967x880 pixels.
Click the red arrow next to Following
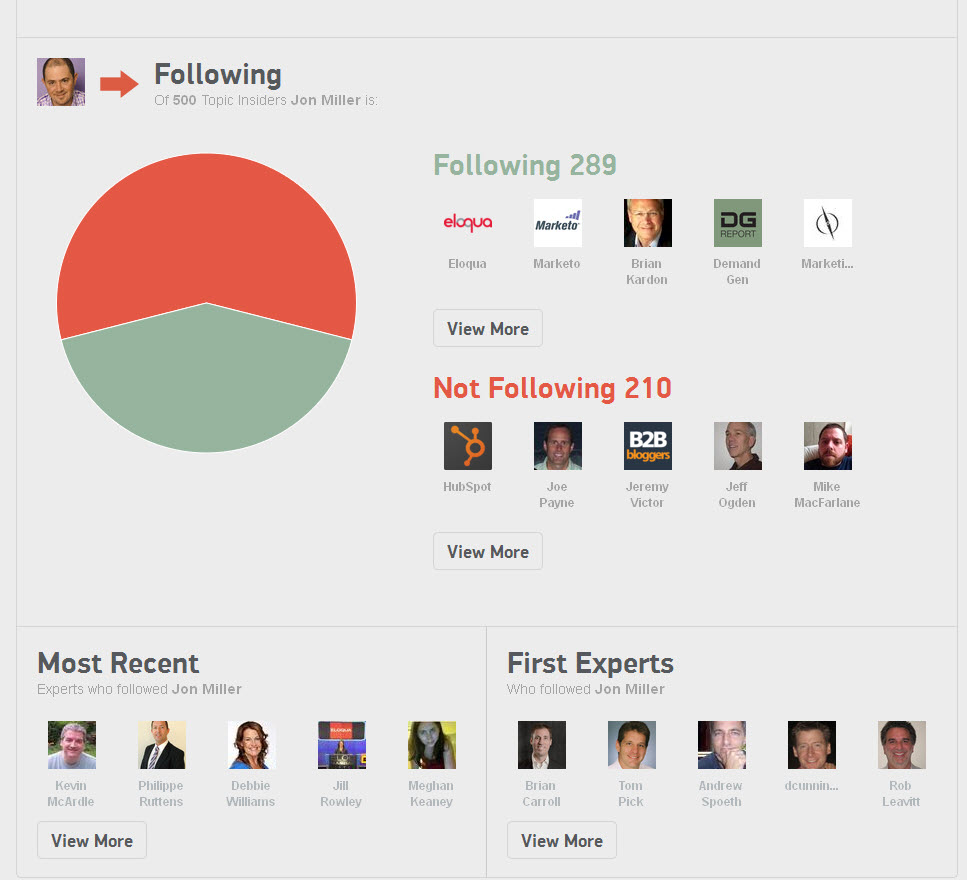[119, 84]
